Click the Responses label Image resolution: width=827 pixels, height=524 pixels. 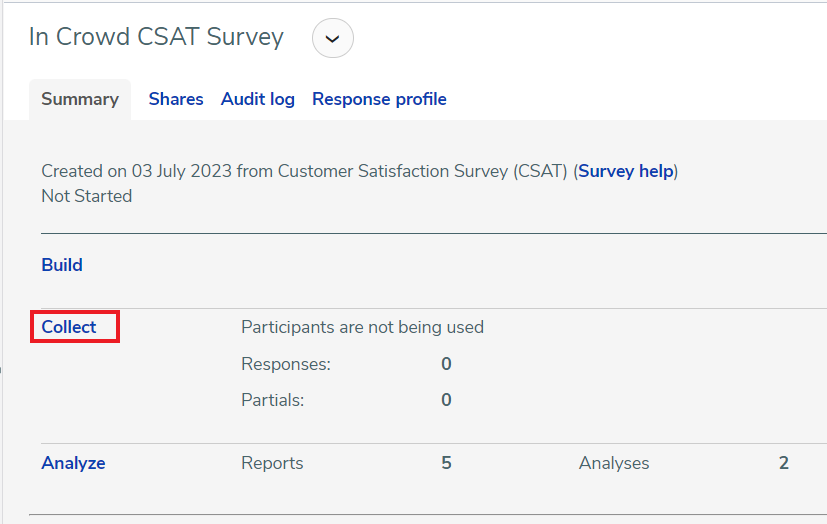(286, 364)
